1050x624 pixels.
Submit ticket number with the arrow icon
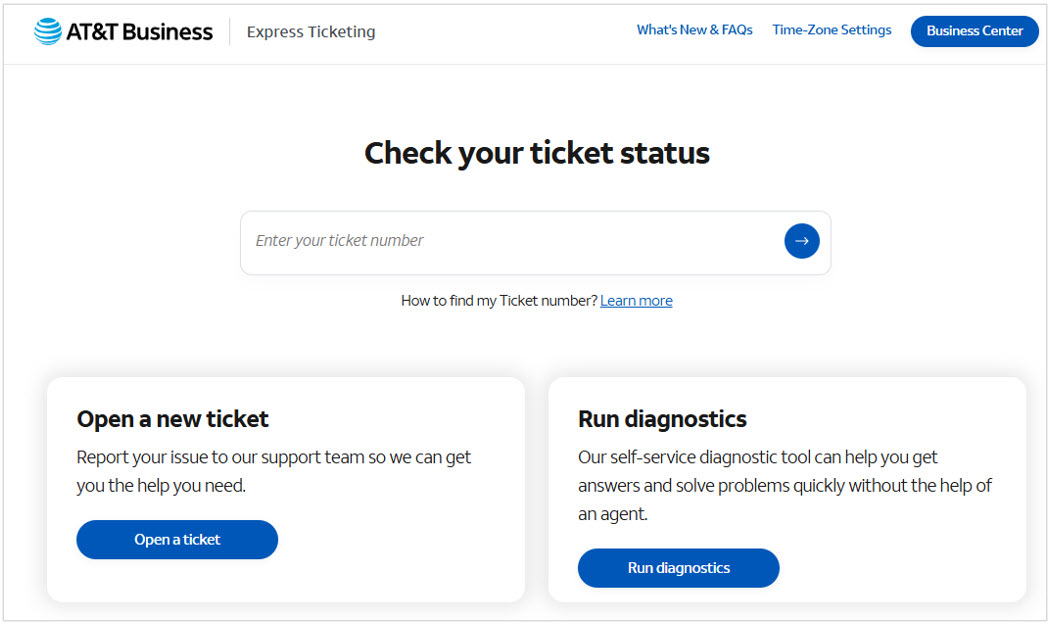802,241
